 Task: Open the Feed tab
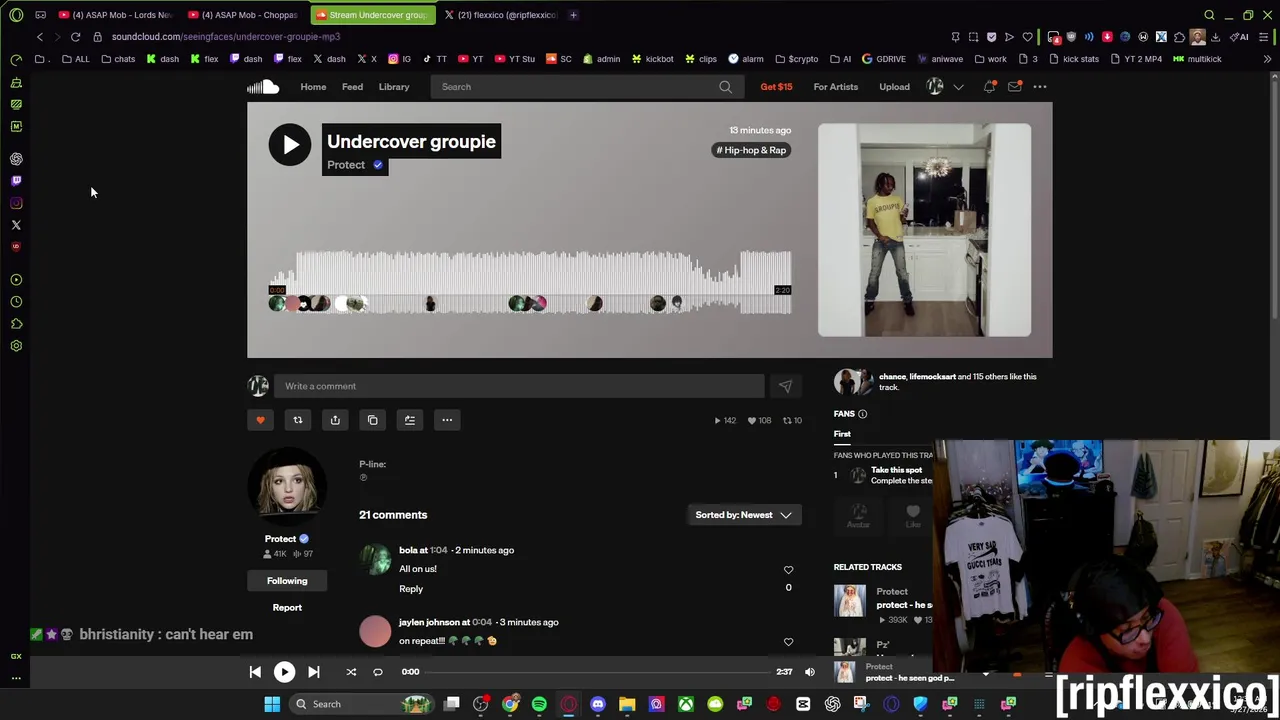coord(352,87)
